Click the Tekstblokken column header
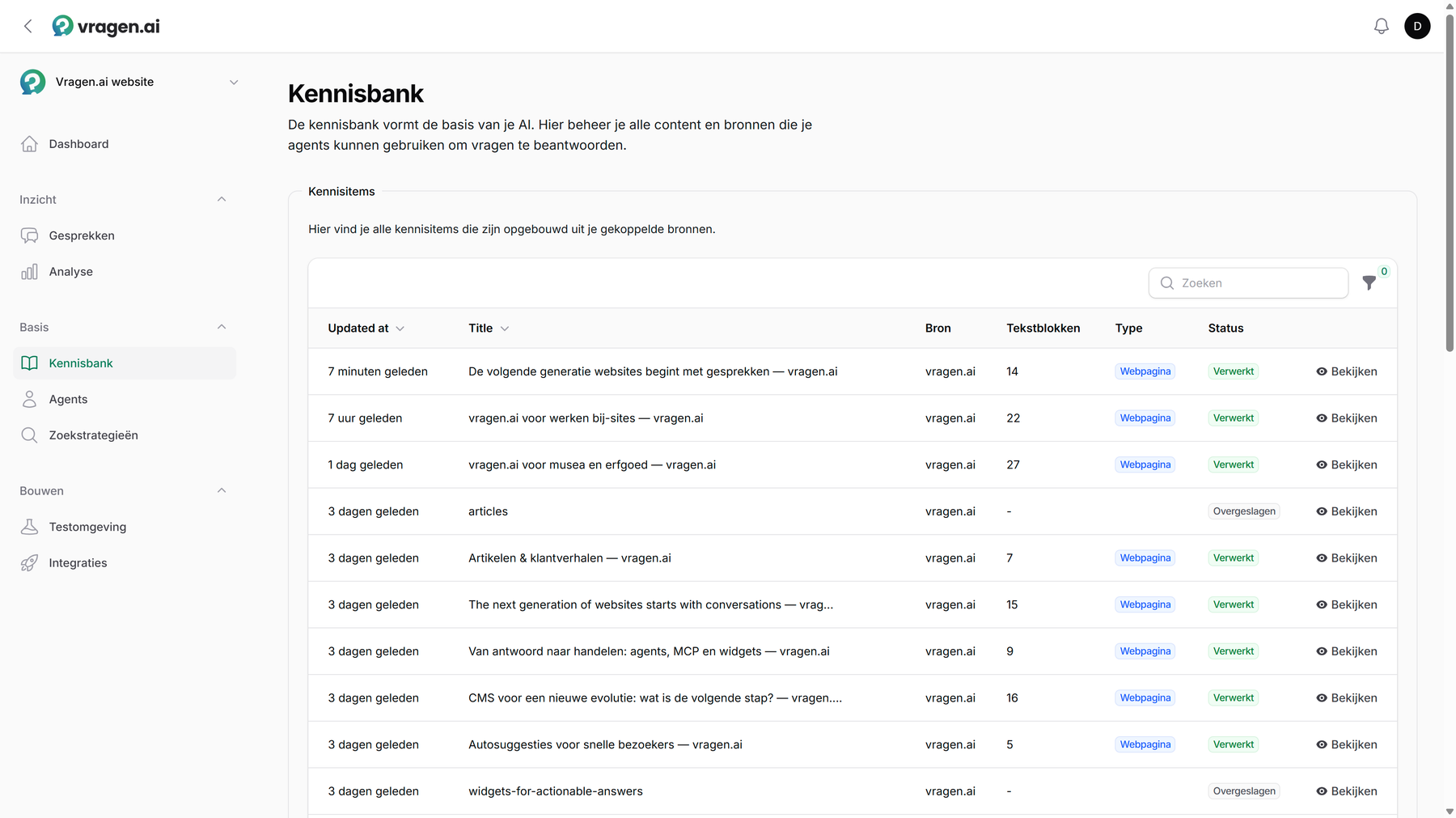This screenshot has height=818, width=1456. tap(1043, 328)
